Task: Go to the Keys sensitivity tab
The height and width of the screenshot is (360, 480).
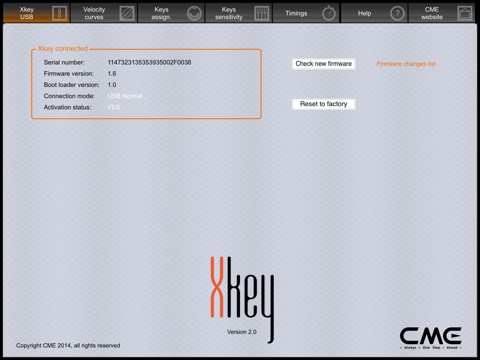Action: point(239,13)
